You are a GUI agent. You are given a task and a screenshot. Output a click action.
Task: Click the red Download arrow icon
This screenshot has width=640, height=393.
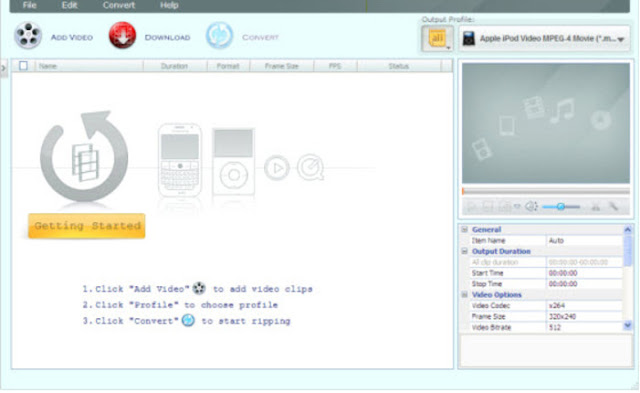click(122, 36)
